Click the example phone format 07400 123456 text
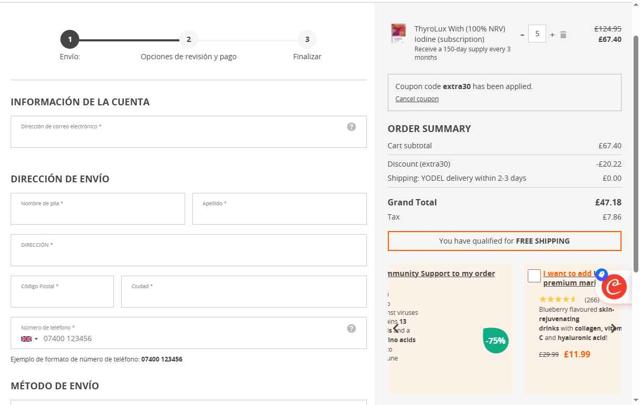Image resolution: width=640 pixels, height=405 pixels. pos(162,359)
